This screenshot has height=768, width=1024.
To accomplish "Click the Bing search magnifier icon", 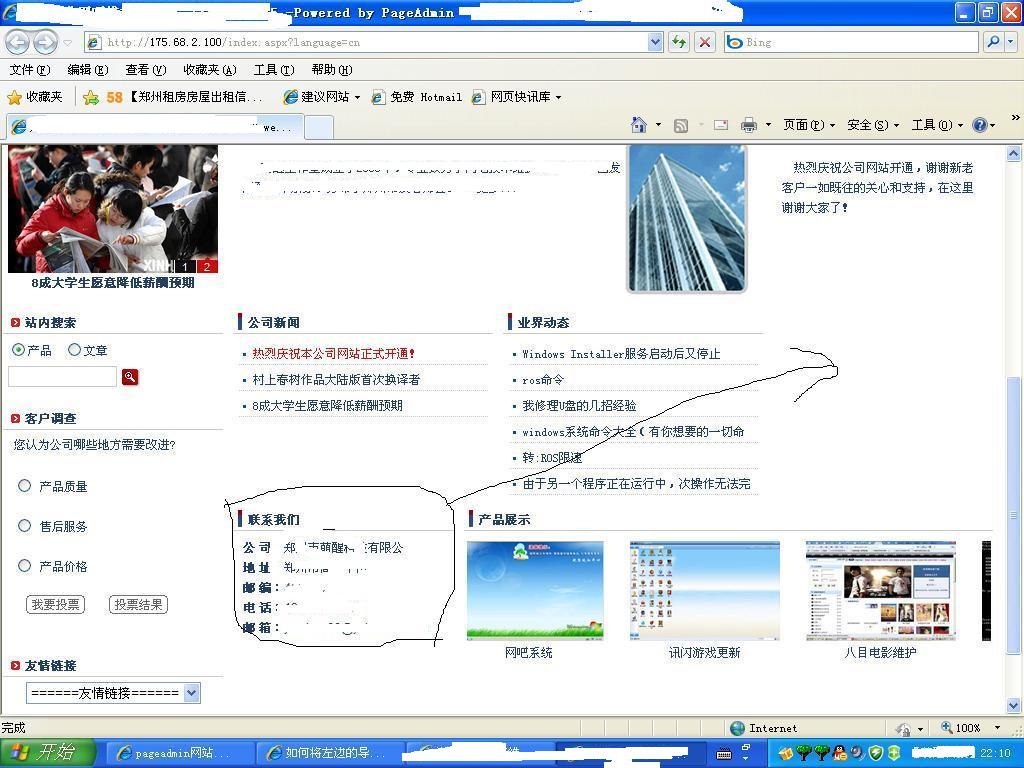I will [993, 42].
